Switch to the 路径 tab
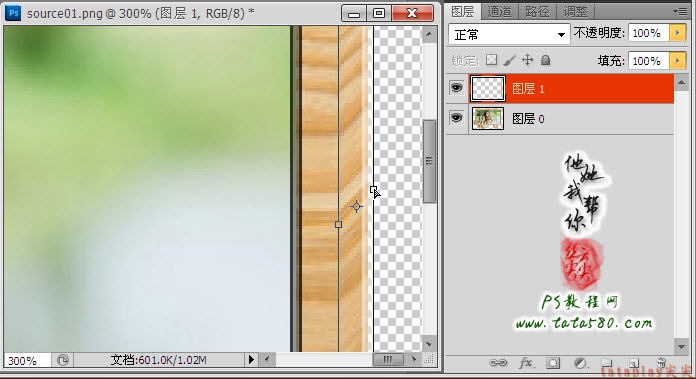The image size is (696, 379). pos(537,11)
